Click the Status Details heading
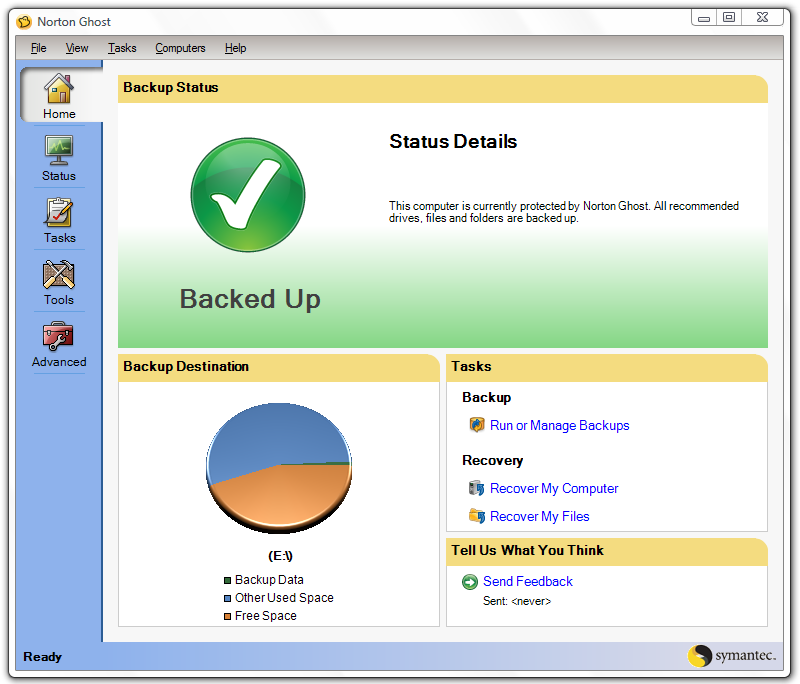This screenshot has width=800, height=684. click(453, 141)
